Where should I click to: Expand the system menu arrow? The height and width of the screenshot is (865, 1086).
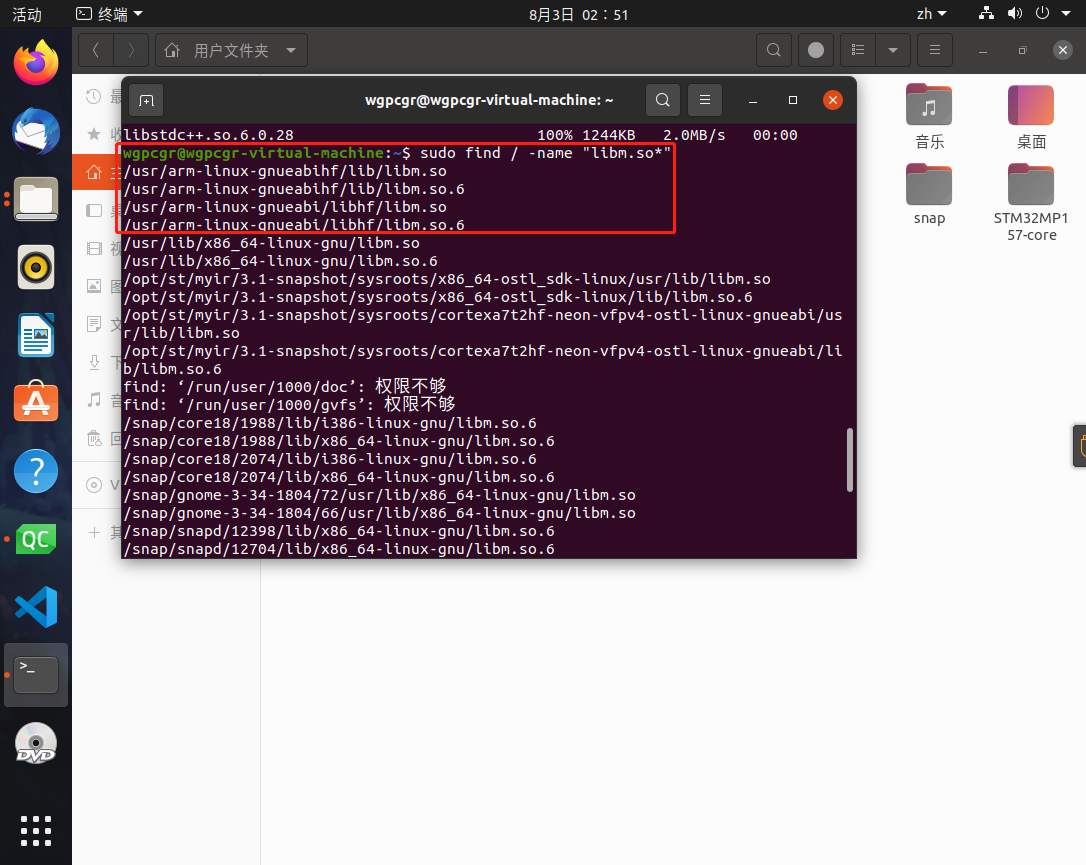(1066, 13)
